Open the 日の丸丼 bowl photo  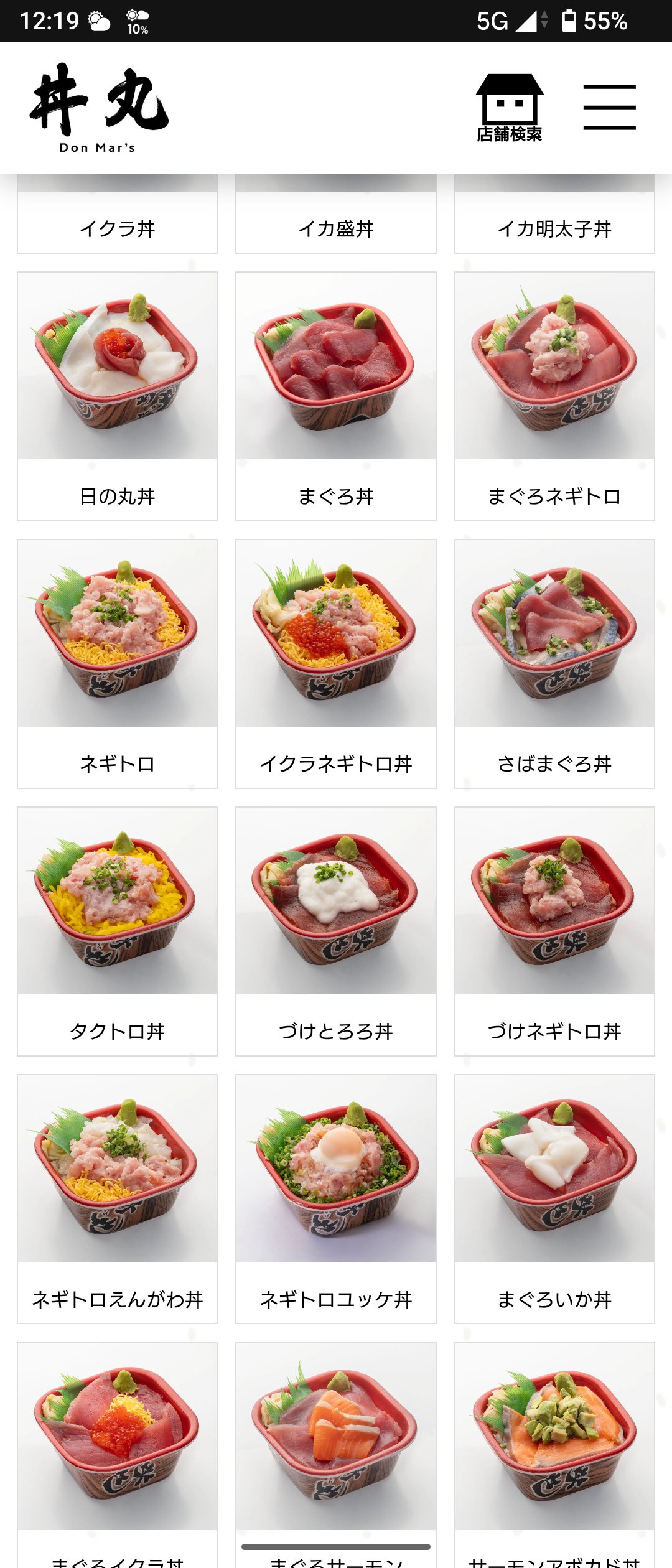click(118, 366)
